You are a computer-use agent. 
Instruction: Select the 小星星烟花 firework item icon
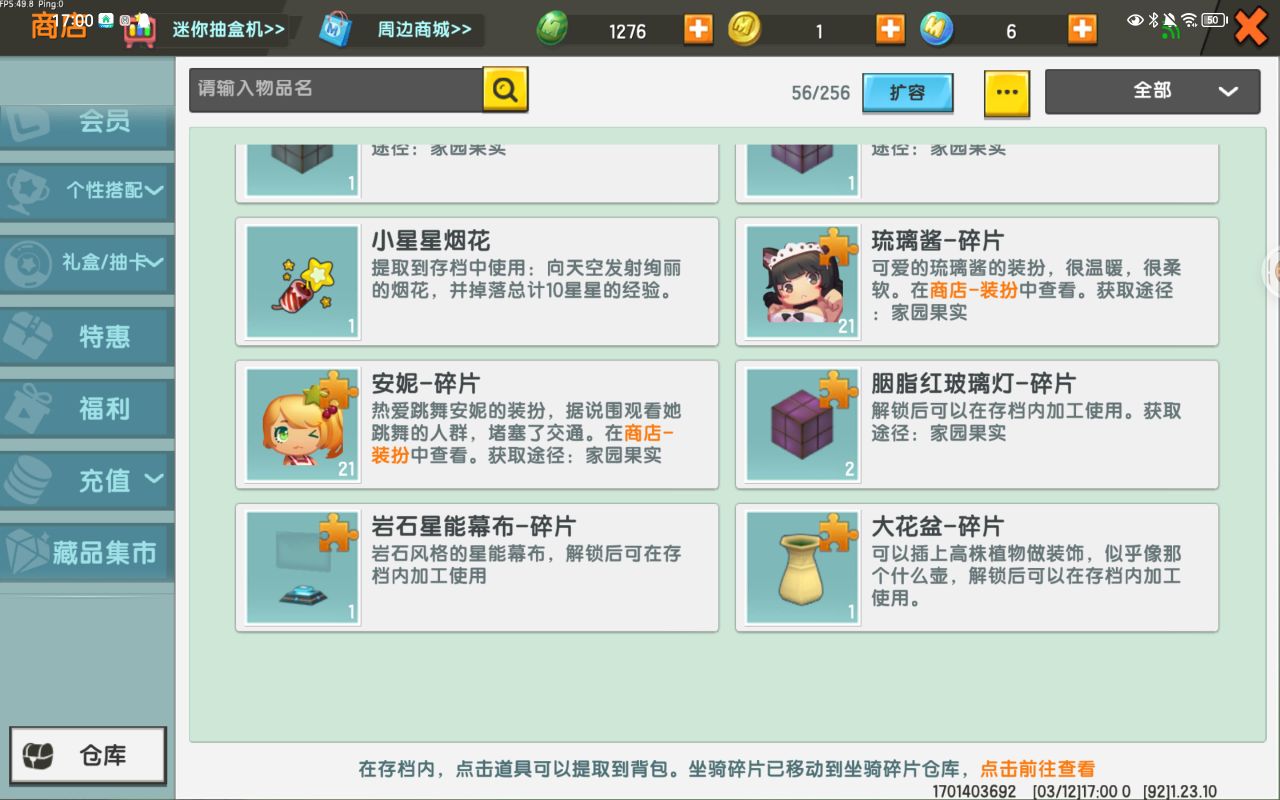point(303,282)
